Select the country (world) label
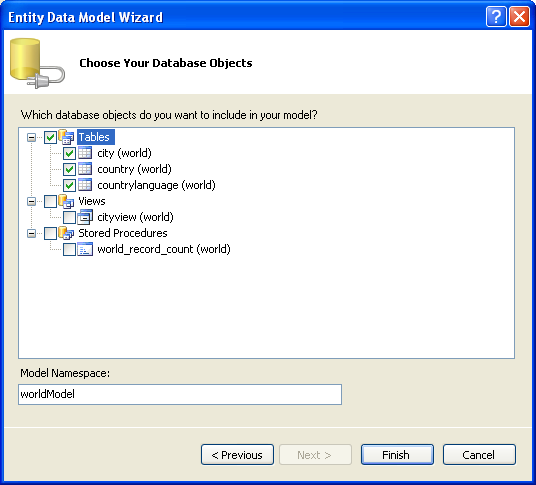This screenshot has height=485, width=536. [134, 169]
